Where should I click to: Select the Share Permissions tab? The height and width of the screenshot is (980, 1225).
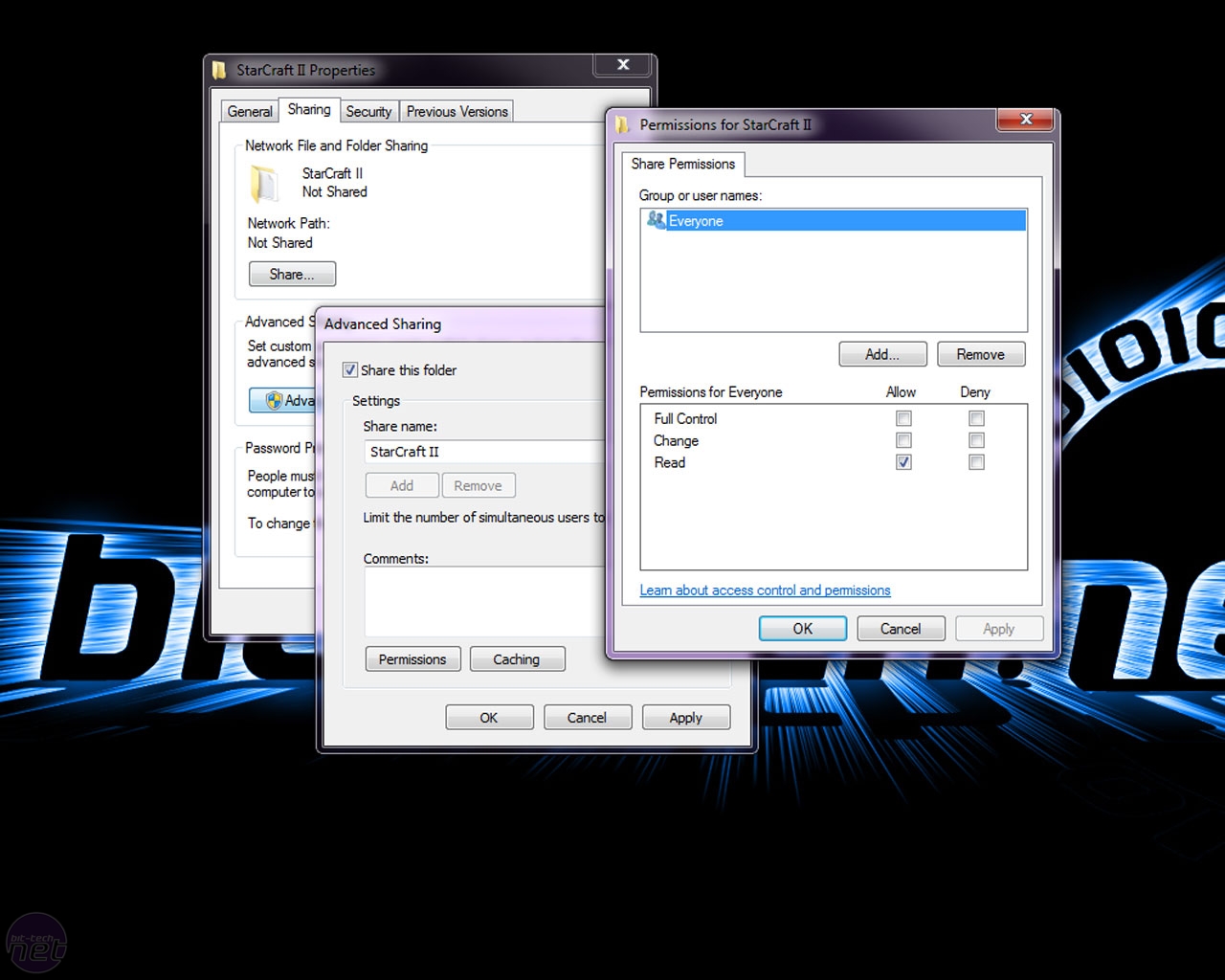click(x=682, y=164)
